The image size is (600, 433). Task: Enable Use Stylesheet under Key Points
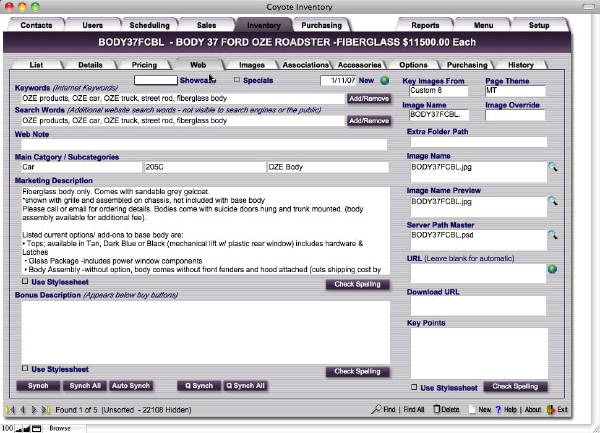pyautogui.click(x=415, y=386)
